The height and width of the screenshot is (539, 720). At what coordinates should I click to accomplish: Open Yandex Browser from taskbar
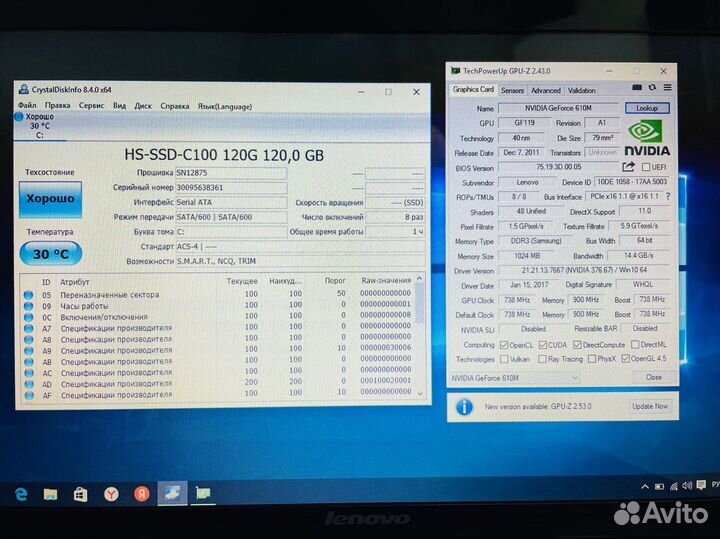[111, 494]
